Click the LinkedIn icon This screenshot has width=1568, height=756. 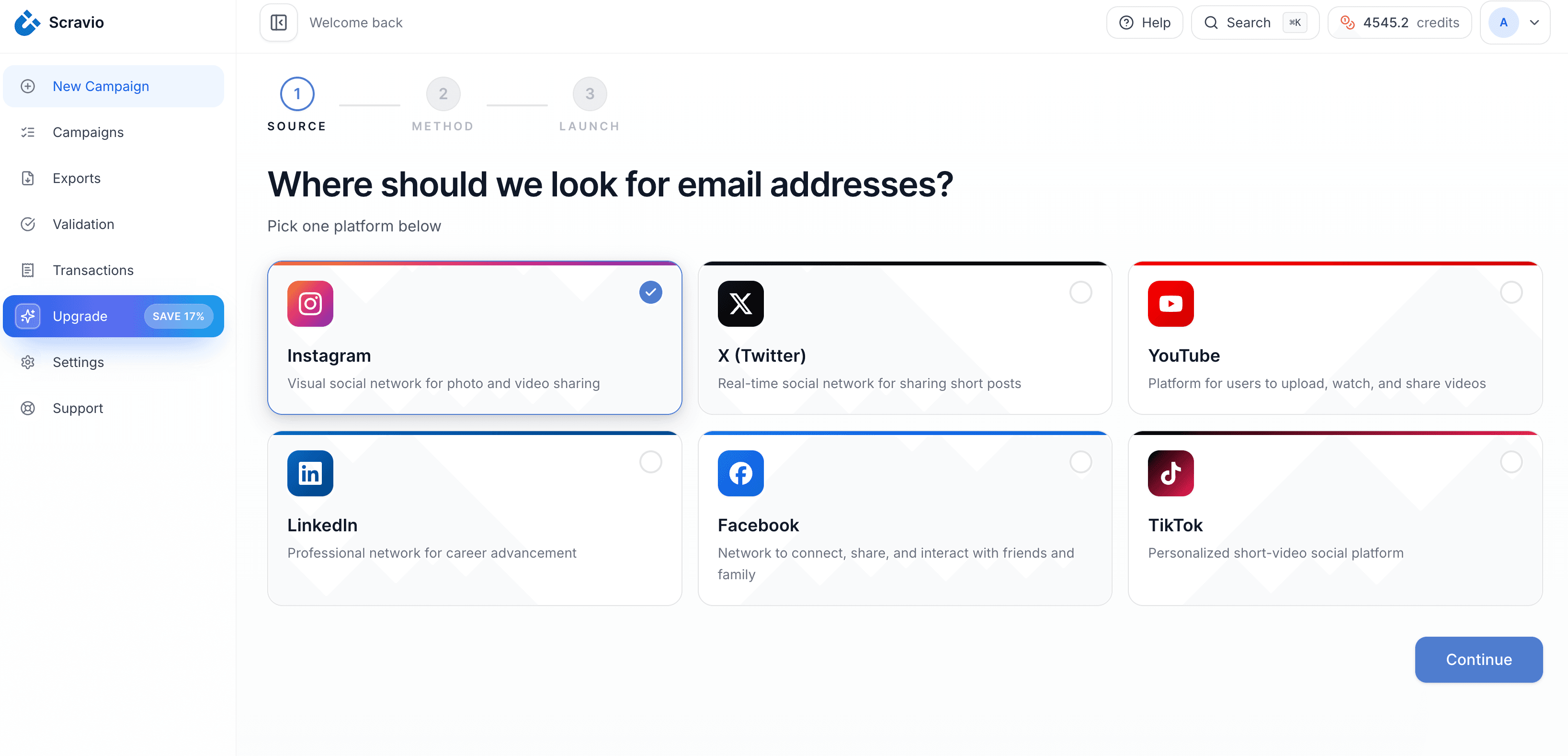(x=310, y=473)
